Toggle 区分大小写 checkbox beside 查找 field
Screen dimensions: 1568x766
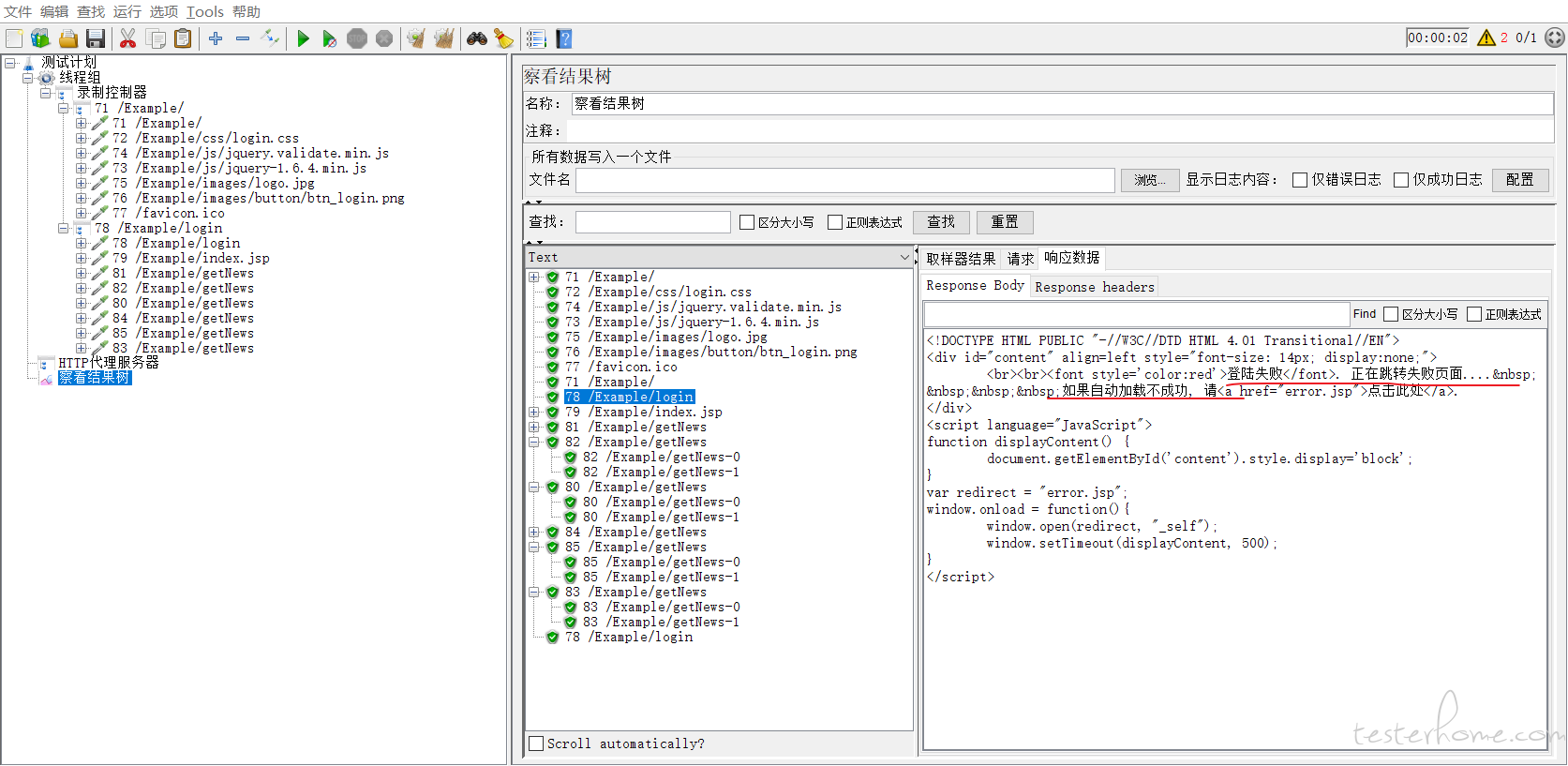point(747,222)
